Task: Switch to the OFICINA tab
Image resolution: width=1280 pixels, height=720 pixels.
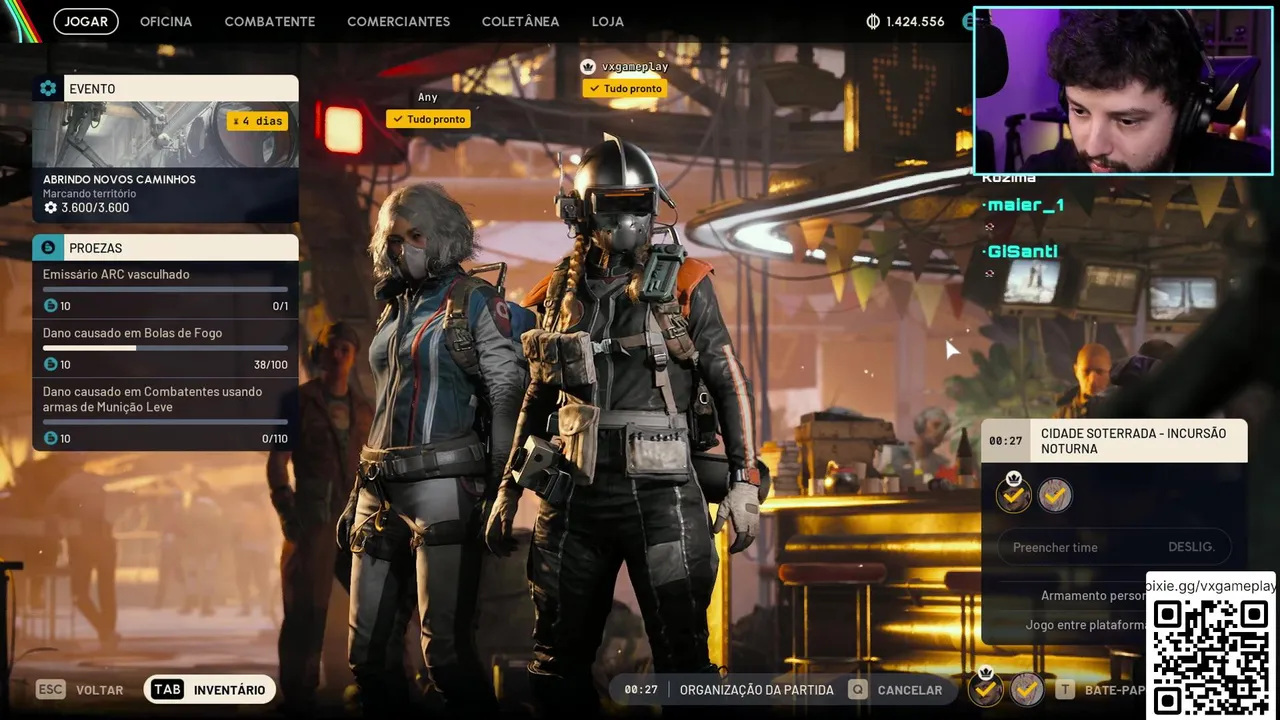Action: coord(166,21)
